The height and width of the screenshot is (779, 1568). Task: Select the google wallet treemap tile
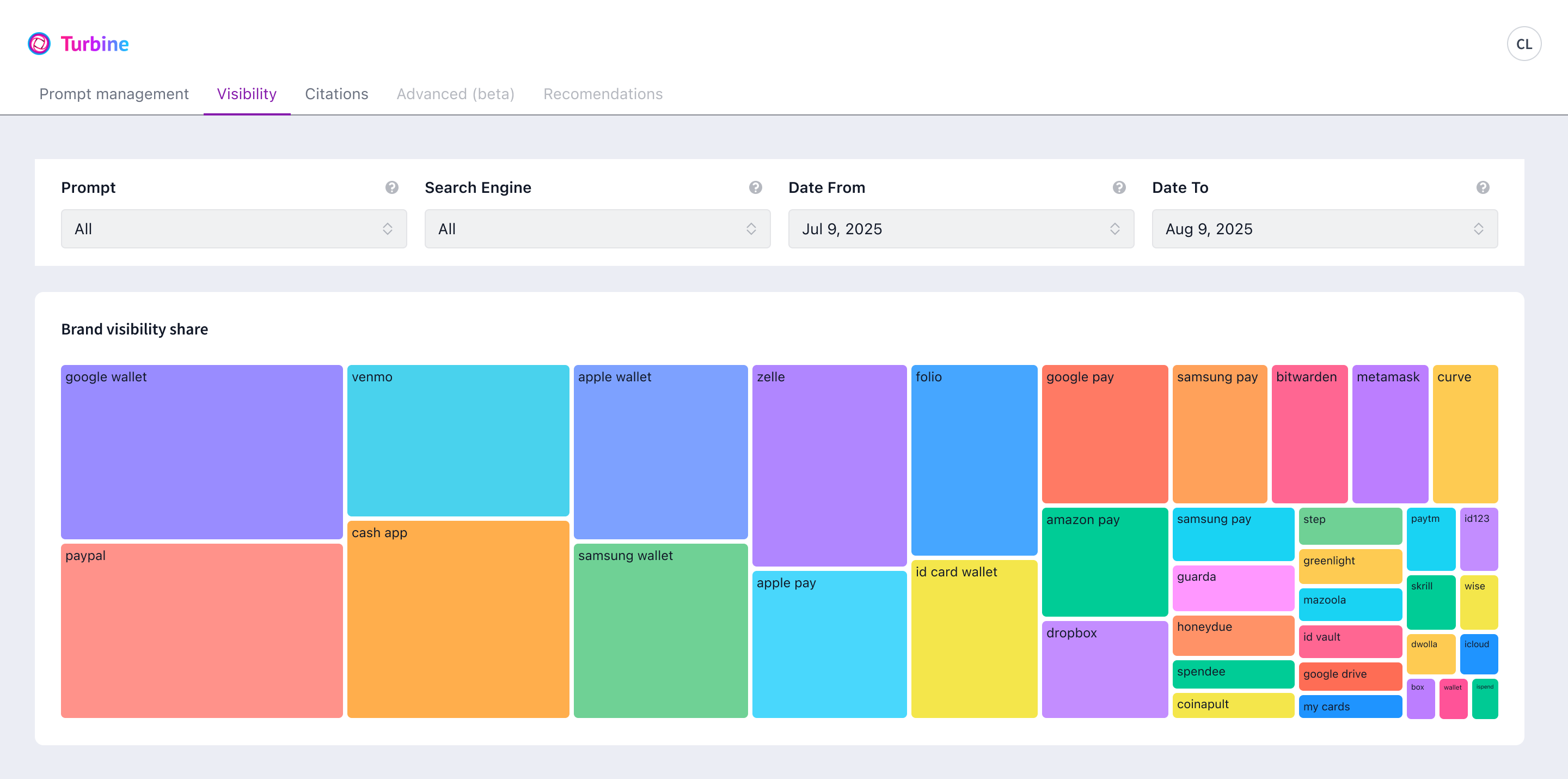(x=201, y=451)
